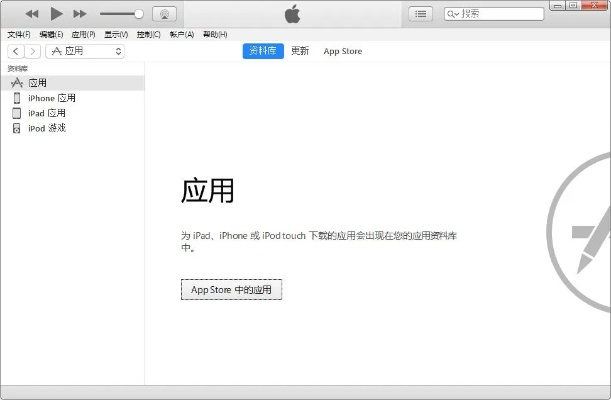Click the apps icon beside sidebar 应用
The height and width of the screenshot is (400, 611).
coord(17,83)
